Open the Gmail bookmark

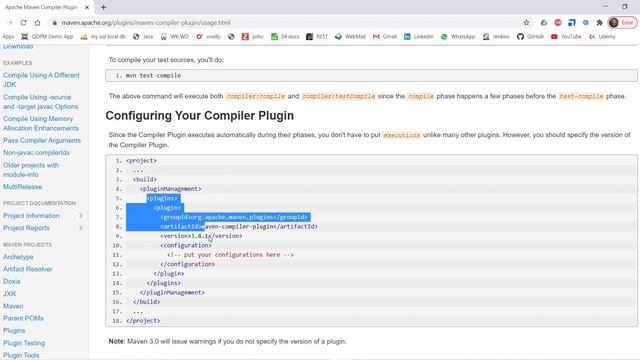pyautogui.click(x=385, y=36)
